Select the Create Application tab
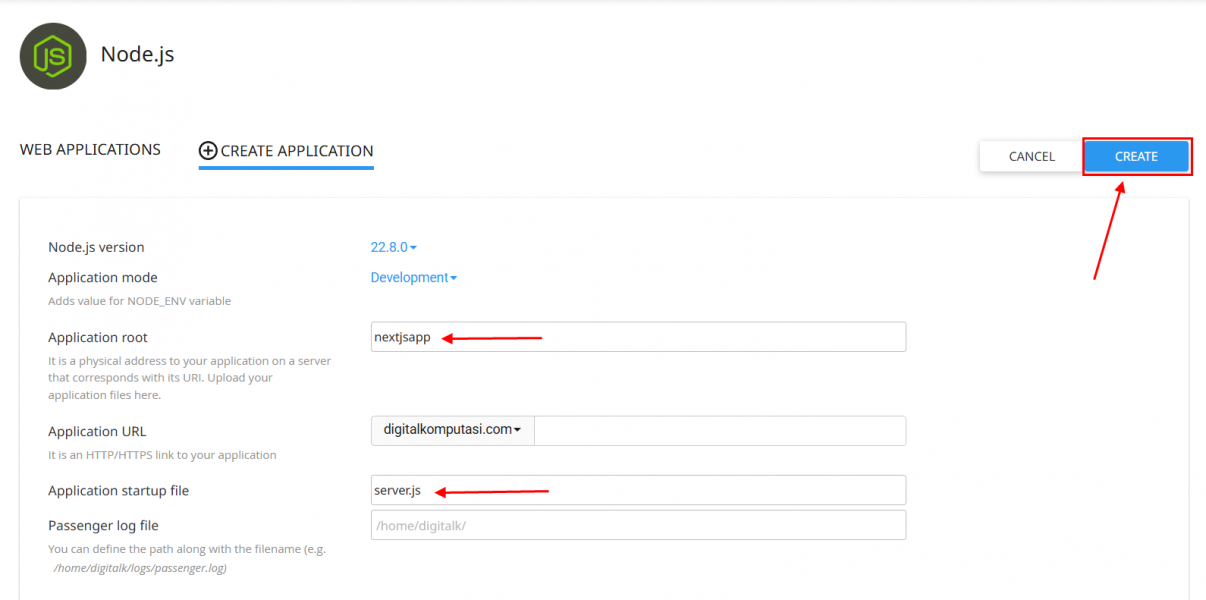The height and width of the screenshot is (600, 1206). (286, 151)
